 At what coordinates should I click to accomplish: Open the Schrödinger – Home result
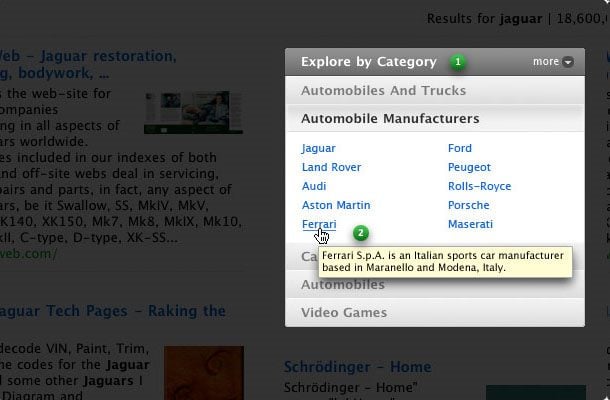tap(357, 367)
